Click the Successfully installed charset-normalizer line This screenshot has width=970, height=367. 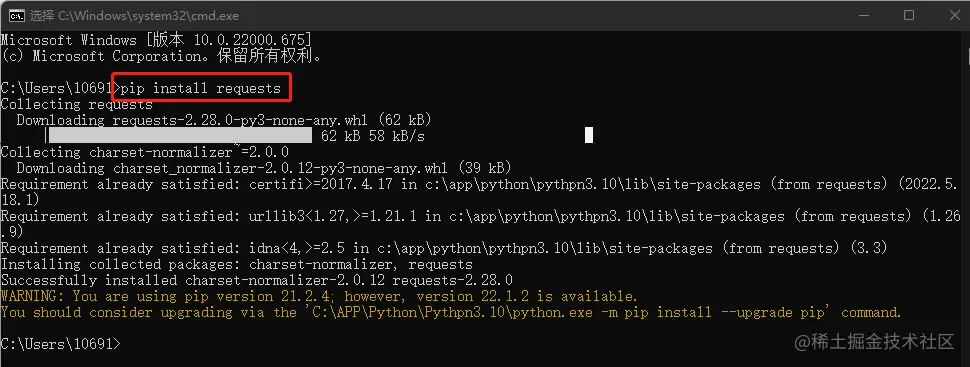tap(257, 280)
